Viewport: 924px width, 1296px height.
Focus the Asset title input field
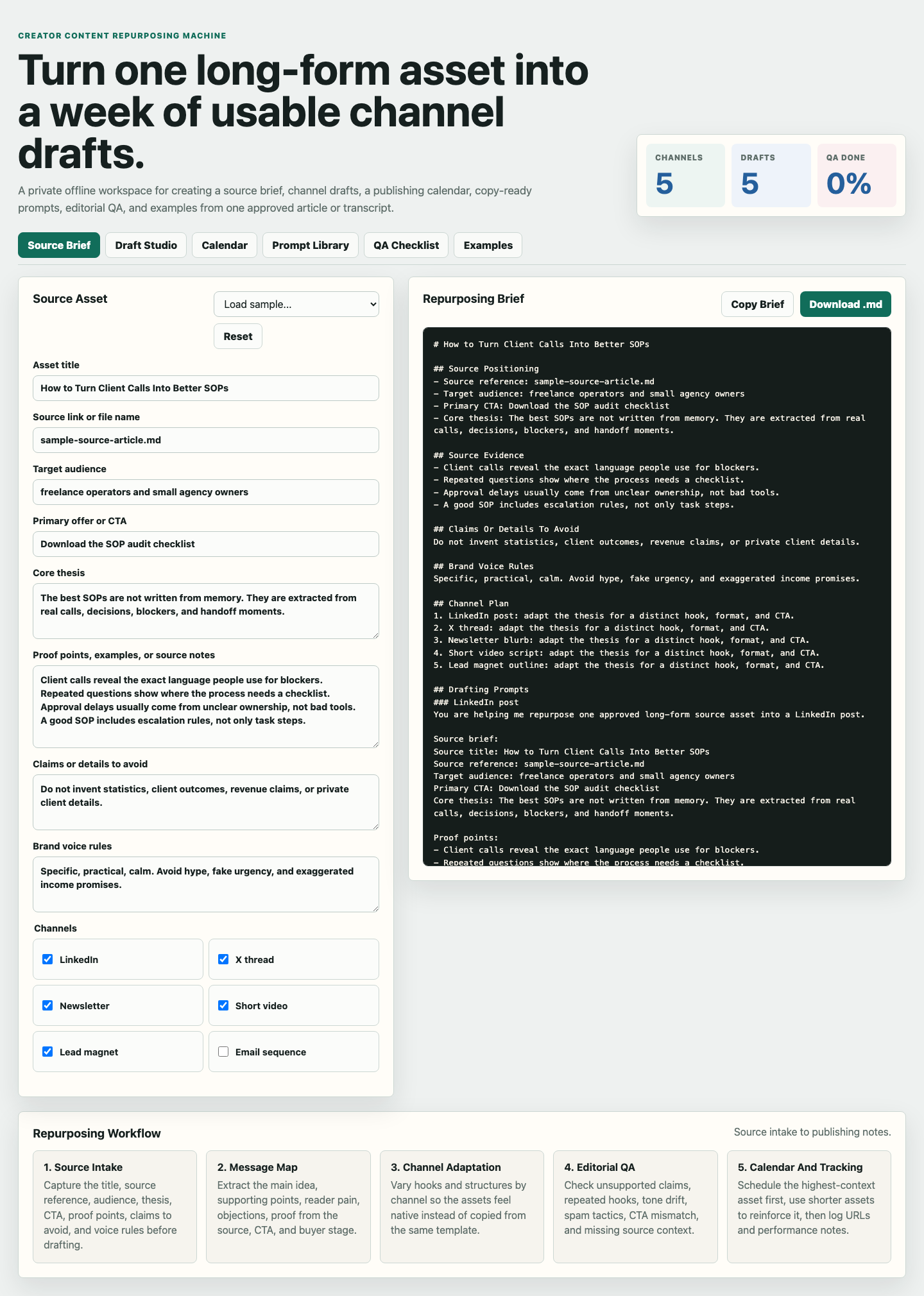pyautogui.click(x=206, y=388)
